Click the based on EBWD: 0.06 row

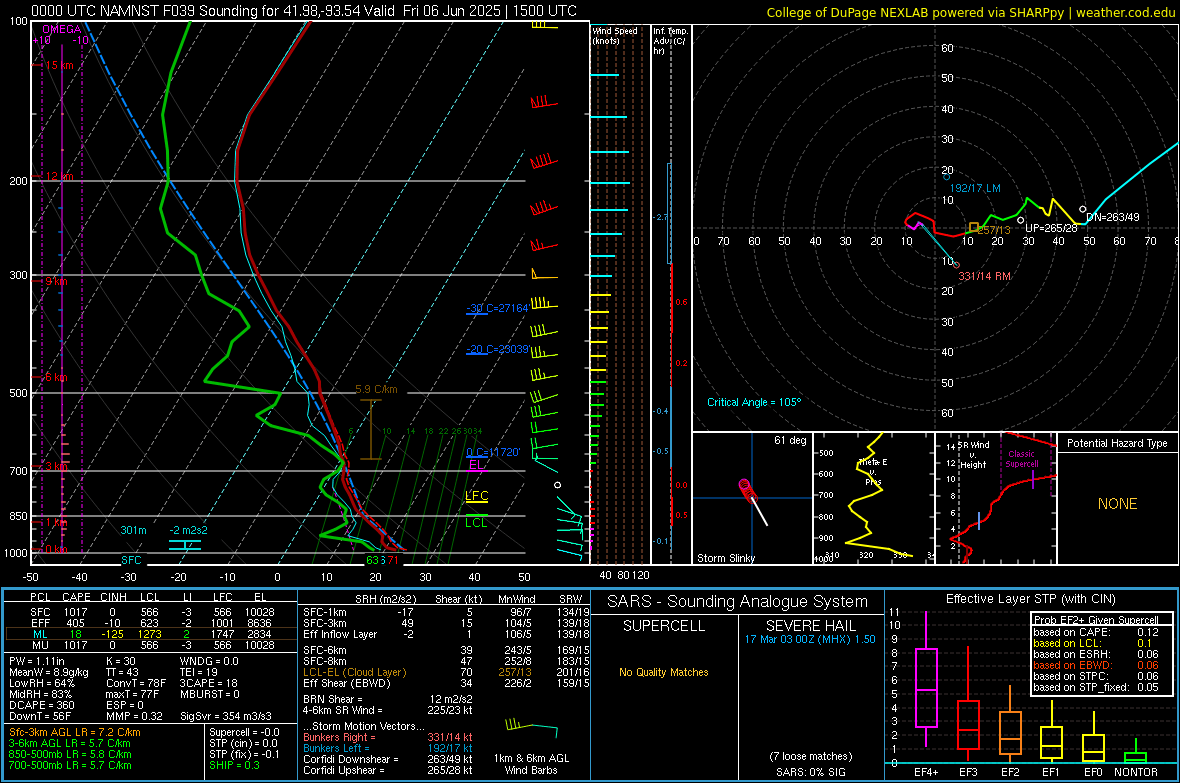point(1096,665)
